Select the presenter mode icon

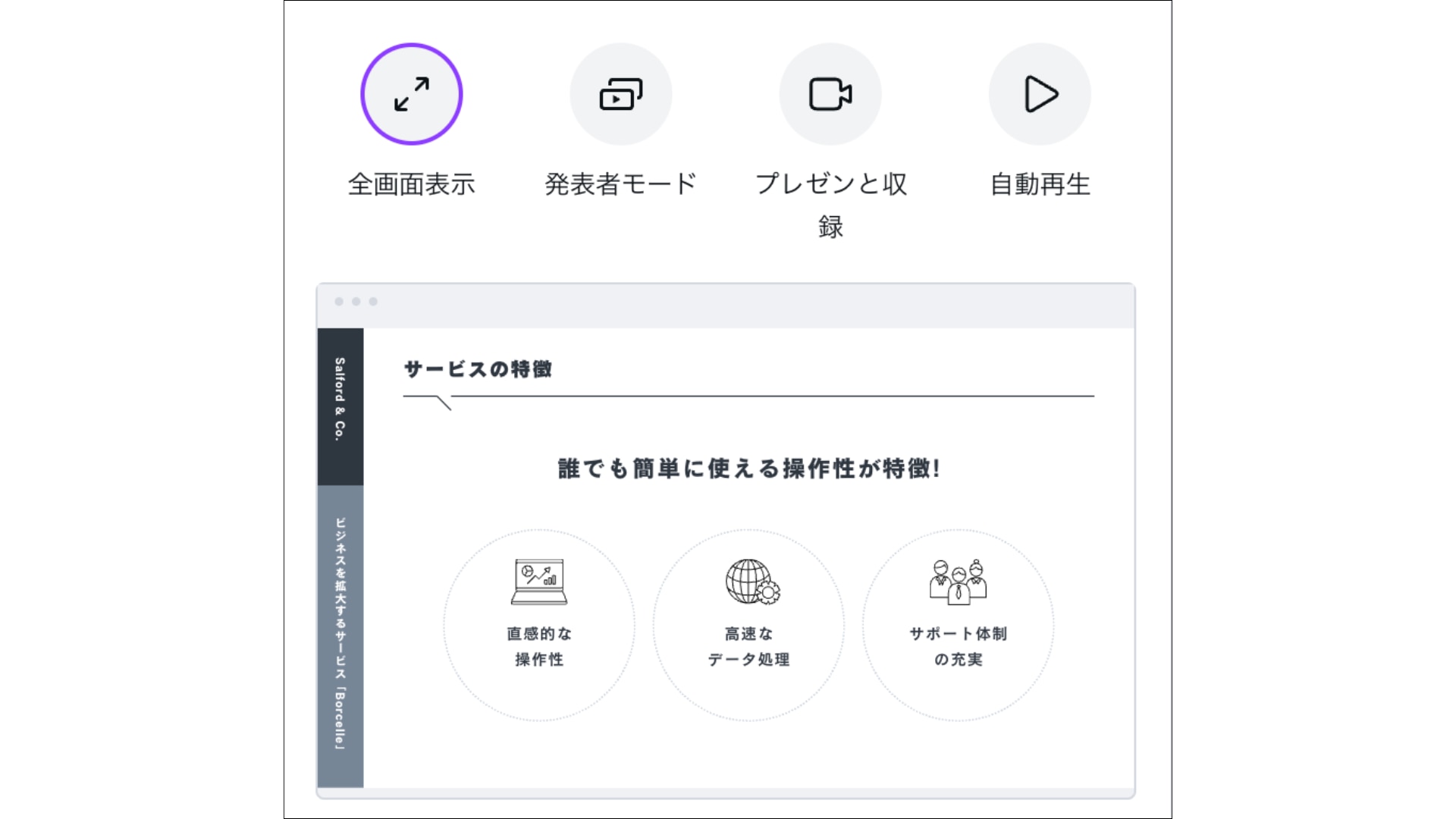click(620, 94)
